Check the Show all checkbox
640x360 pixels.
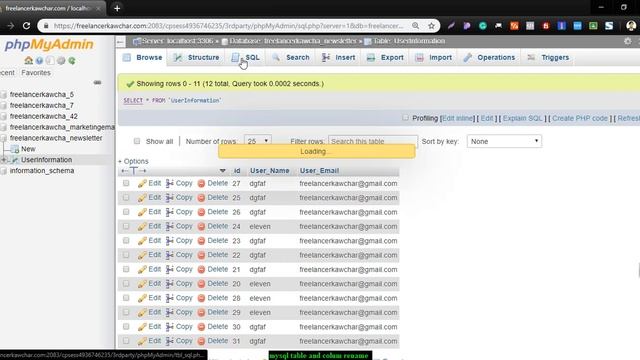(137, 141)
